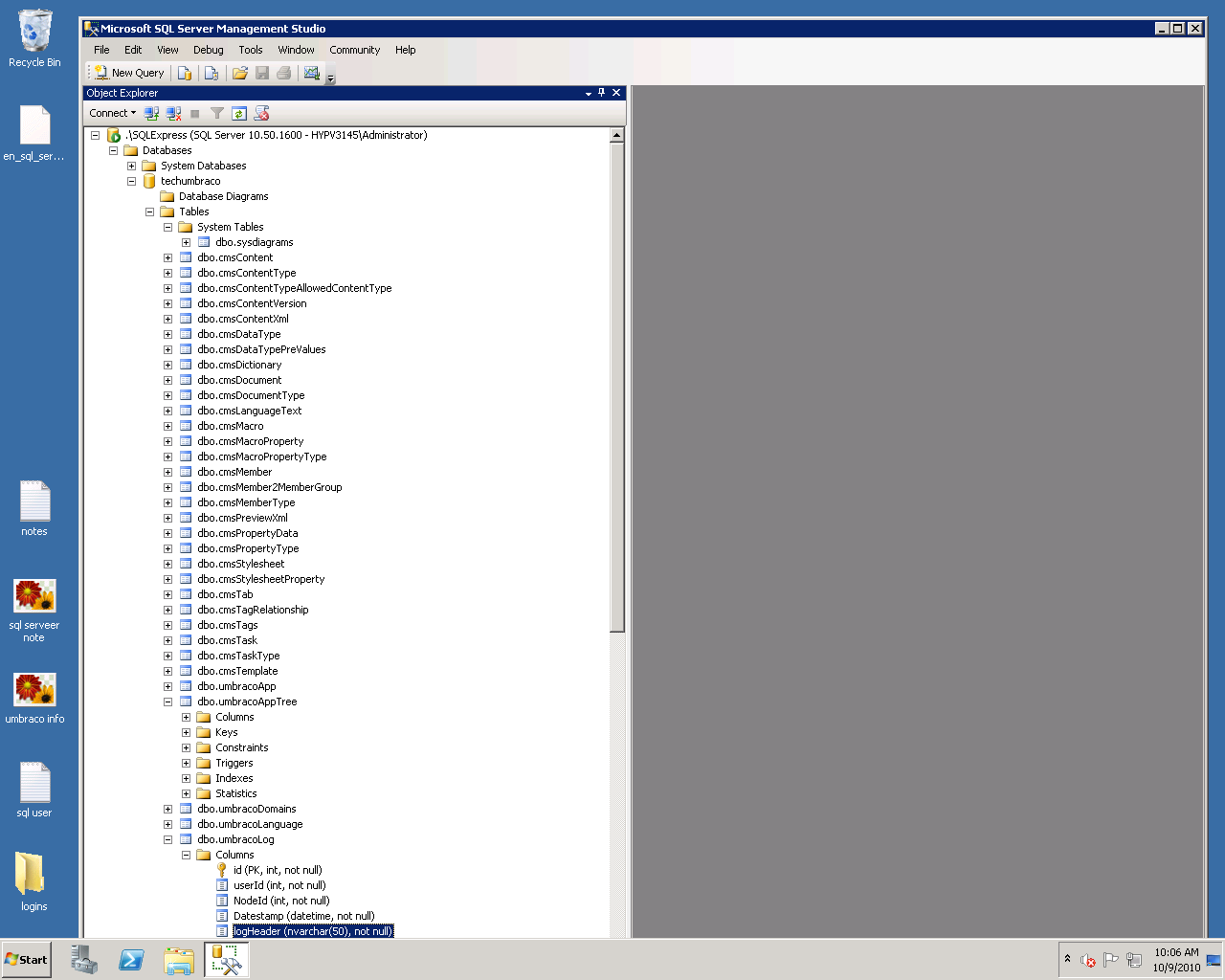Select the logins folder on desktop

click(x=33, y=881)
